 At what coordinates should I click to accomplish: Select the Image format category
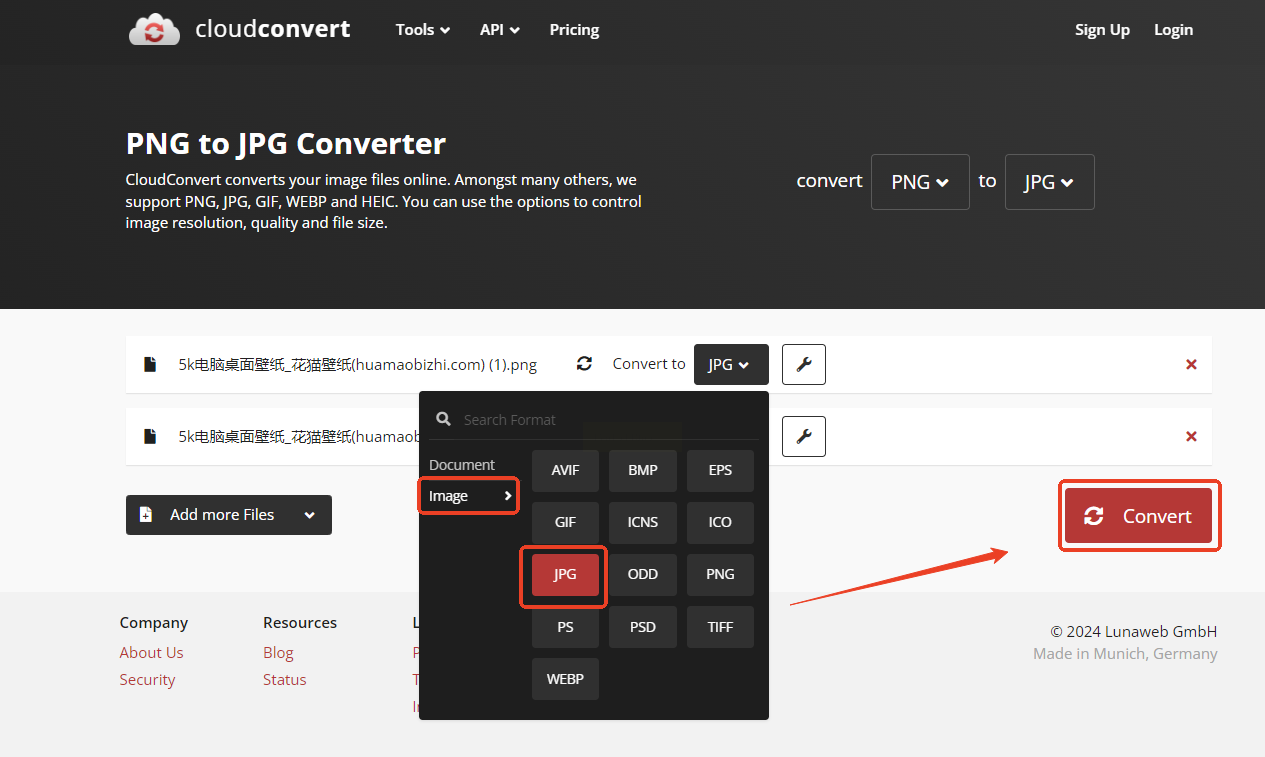point(468,496)
